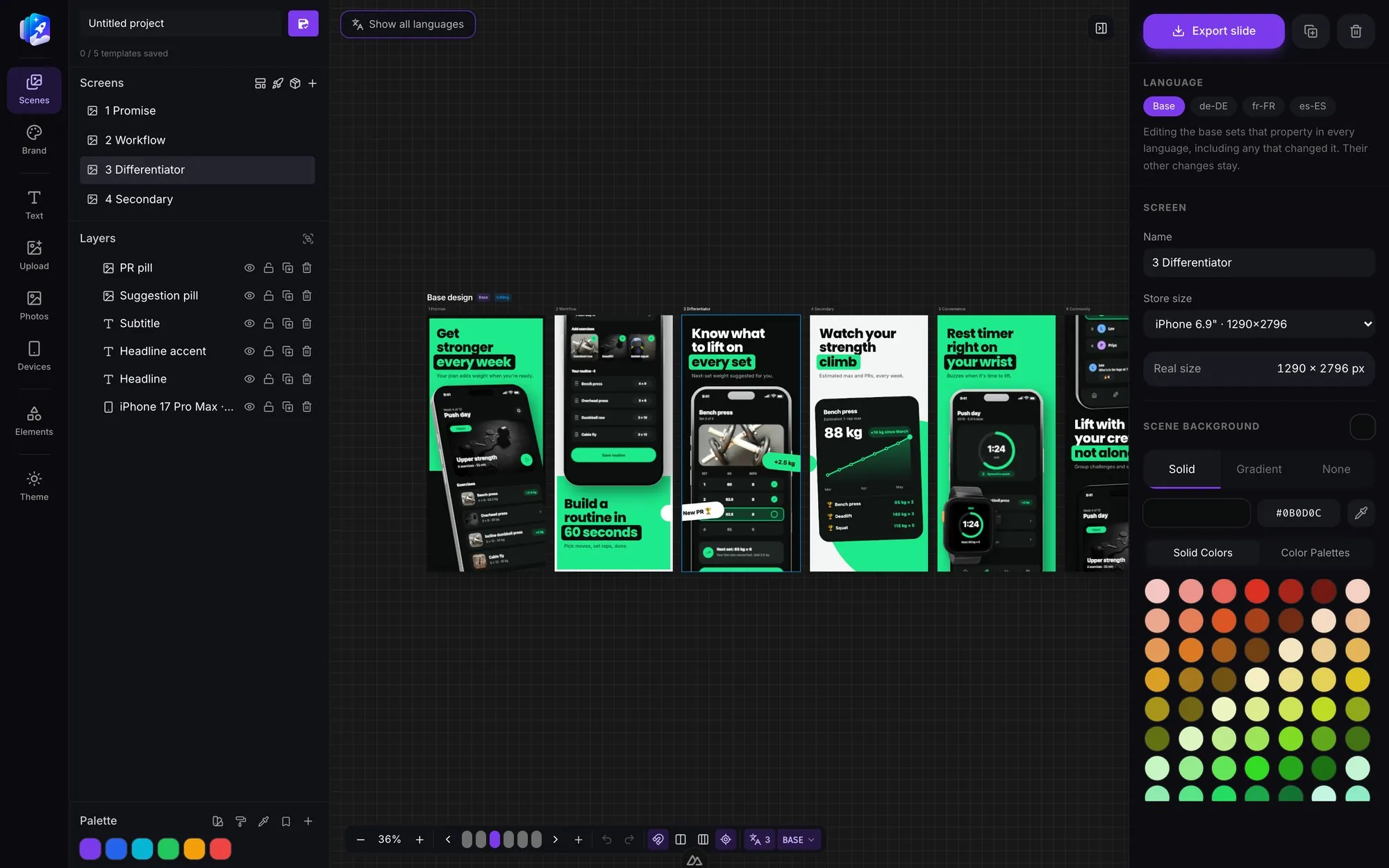Click the duplicate slide icon beside Export
1389x868 pixels.
[x=1311, y=31]
